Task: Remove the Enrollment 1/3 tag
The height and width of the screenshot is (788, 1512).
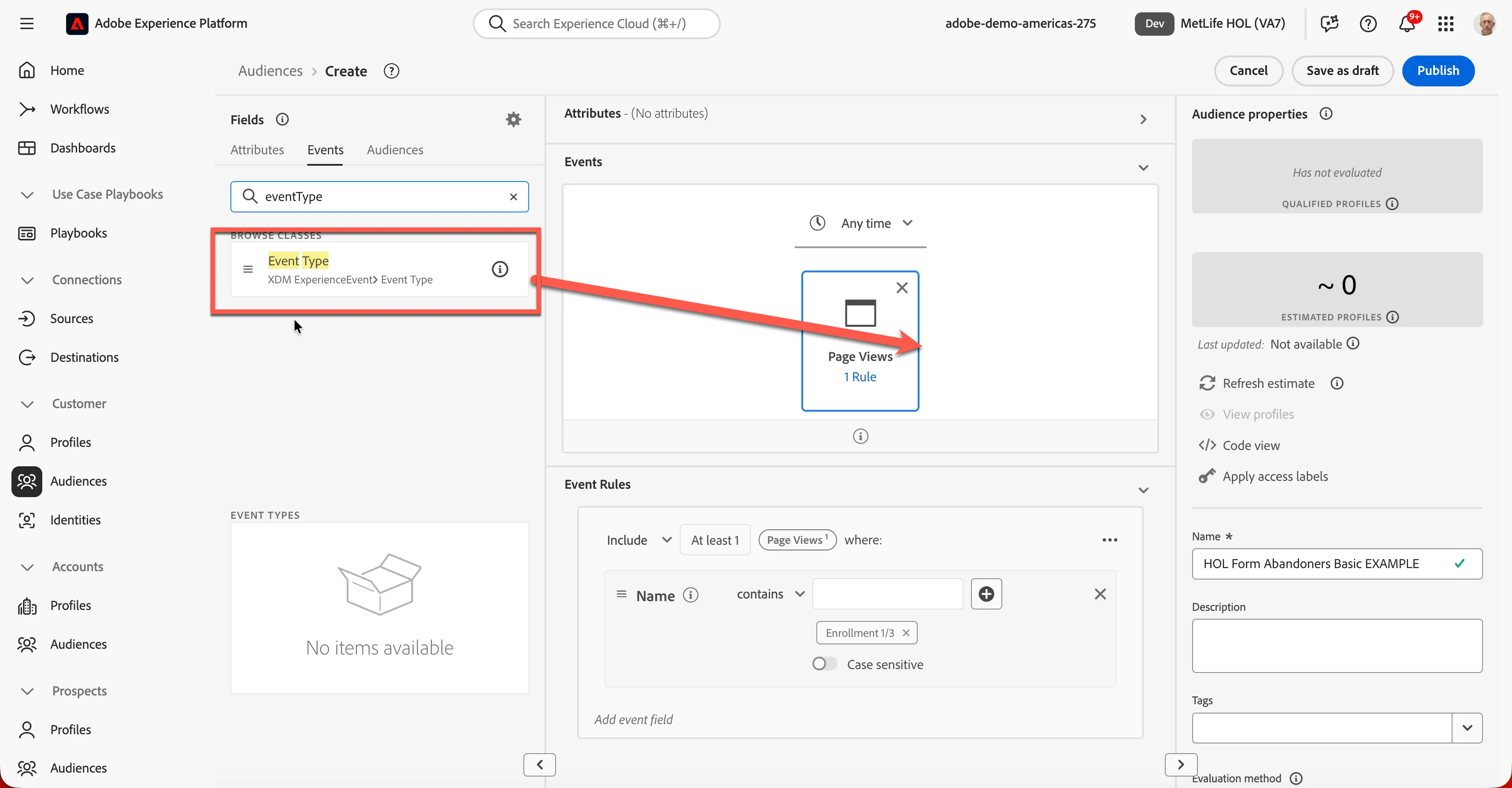Action: [906, 632]
